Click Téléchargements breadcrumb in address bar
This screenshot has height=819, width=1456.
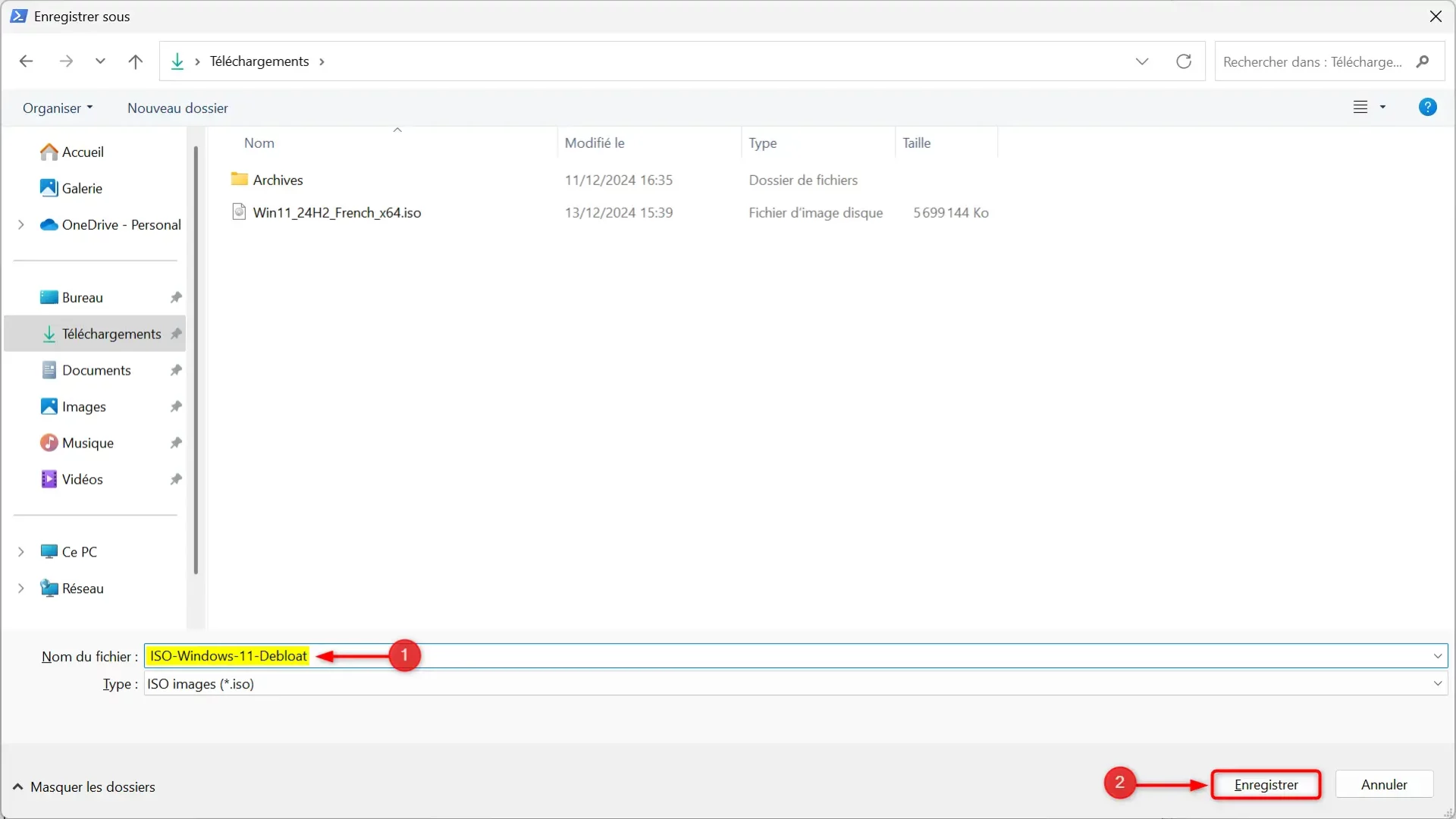point(259,61)
